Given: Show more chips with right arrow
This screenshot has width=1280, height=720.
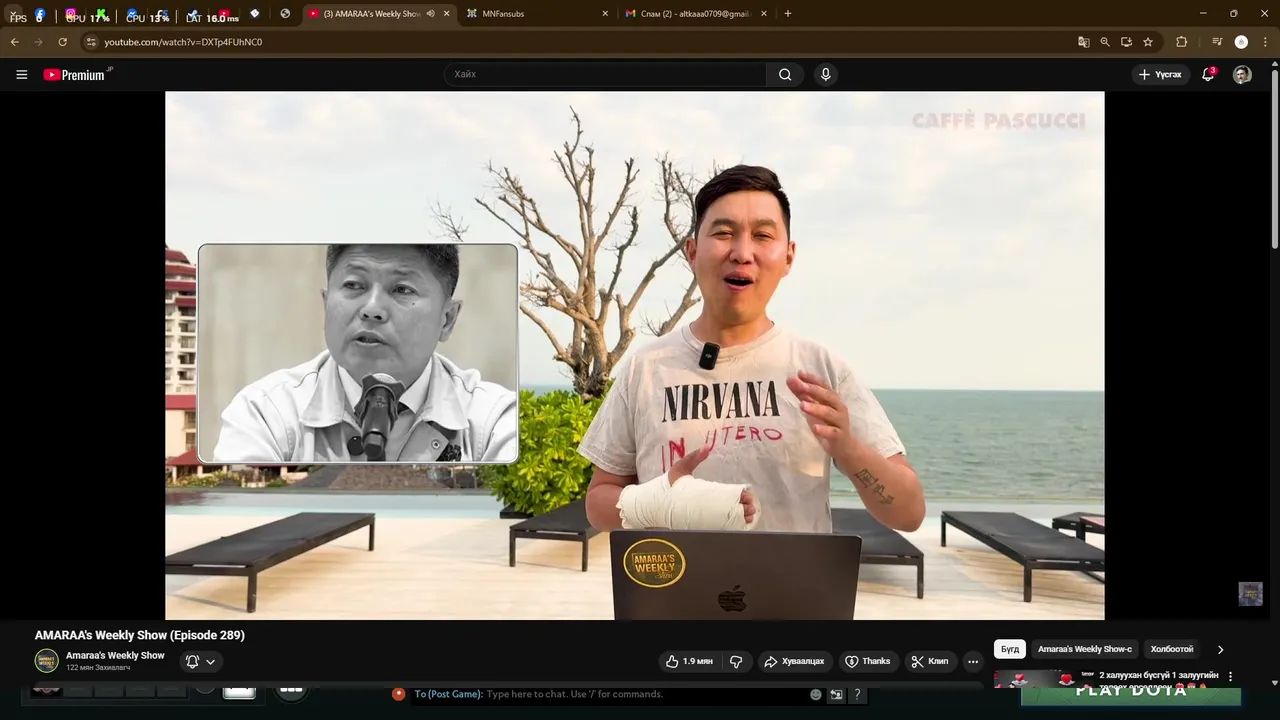Looking at the screenshot, I should point(1220,649).
